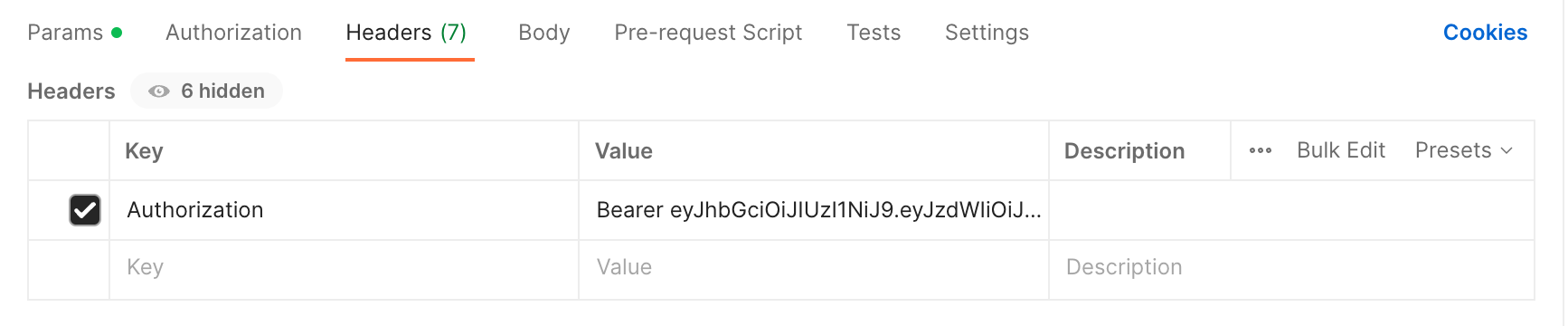Uncheck the Authorization header checkbox

(x=85, y=210)
